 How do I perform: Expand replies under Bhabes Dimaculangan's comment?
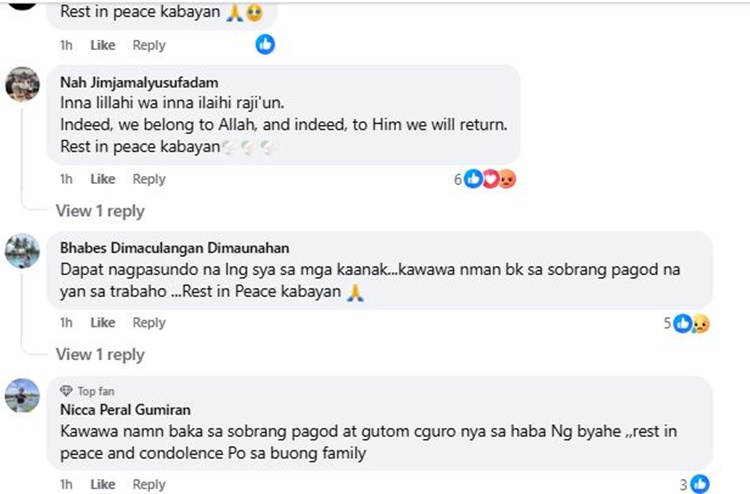point(100,355)
